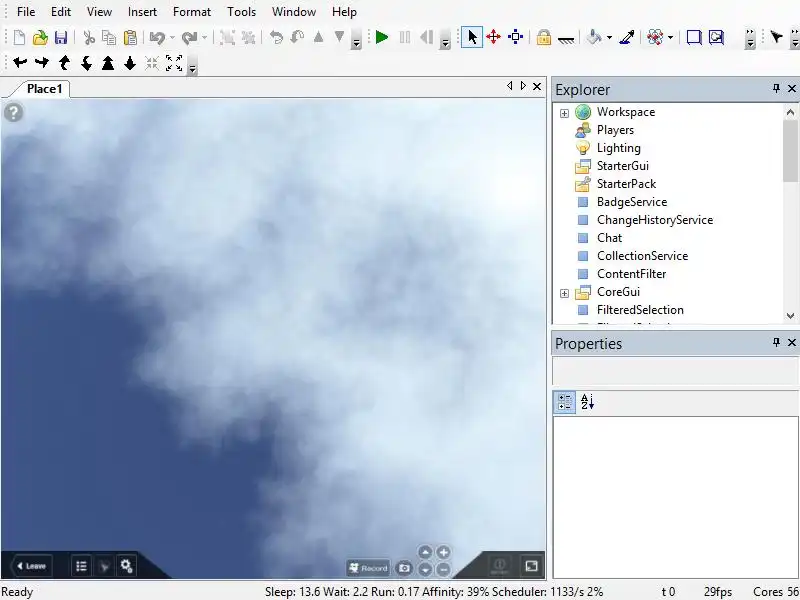Screen dimensions: 800x600
Task: Select the eyedropper Dropper tool
Action: click(627, 37)
